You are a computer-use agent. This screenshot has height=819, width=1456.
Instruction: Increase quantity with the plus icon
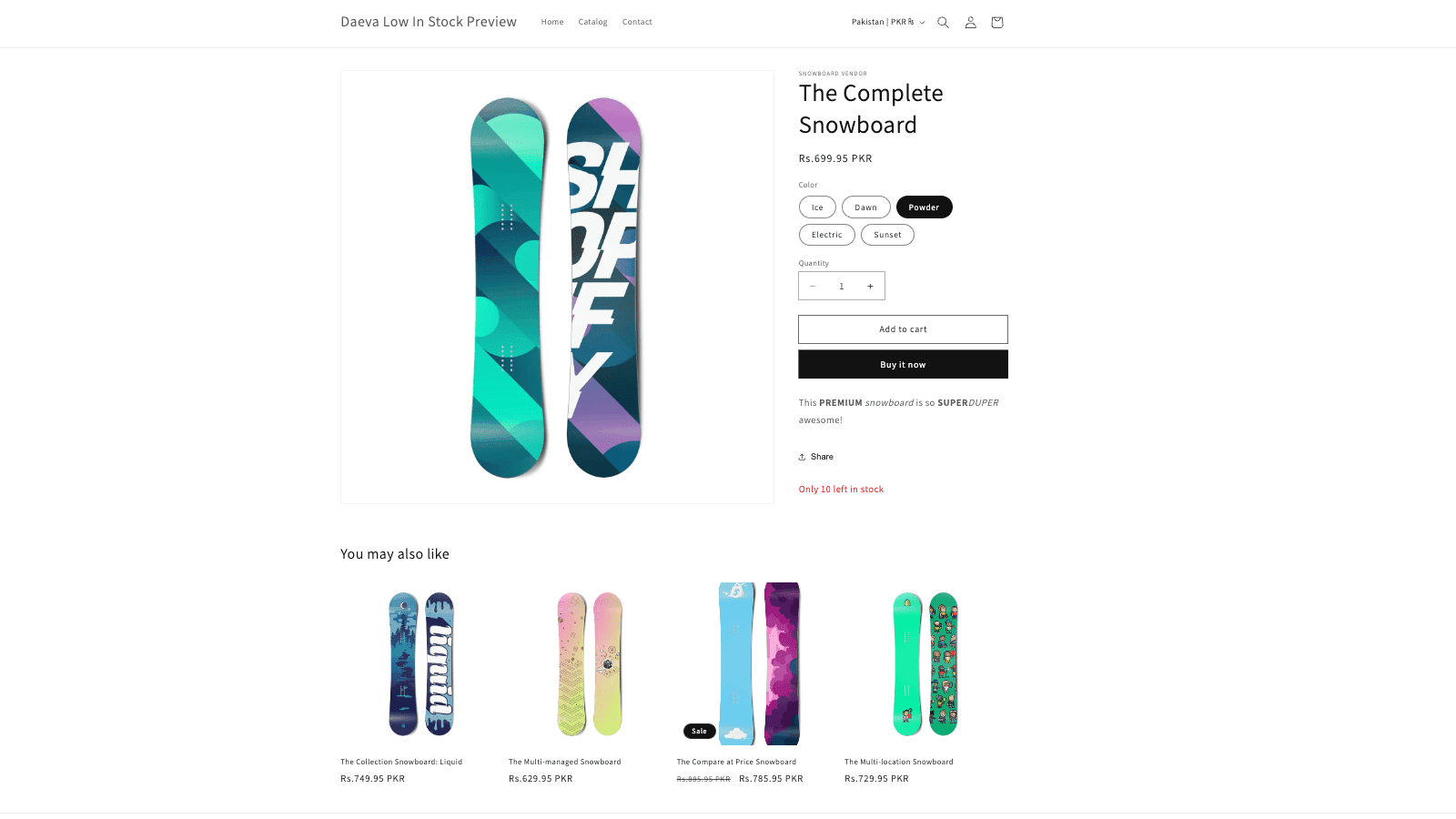(x=870, y=287)
